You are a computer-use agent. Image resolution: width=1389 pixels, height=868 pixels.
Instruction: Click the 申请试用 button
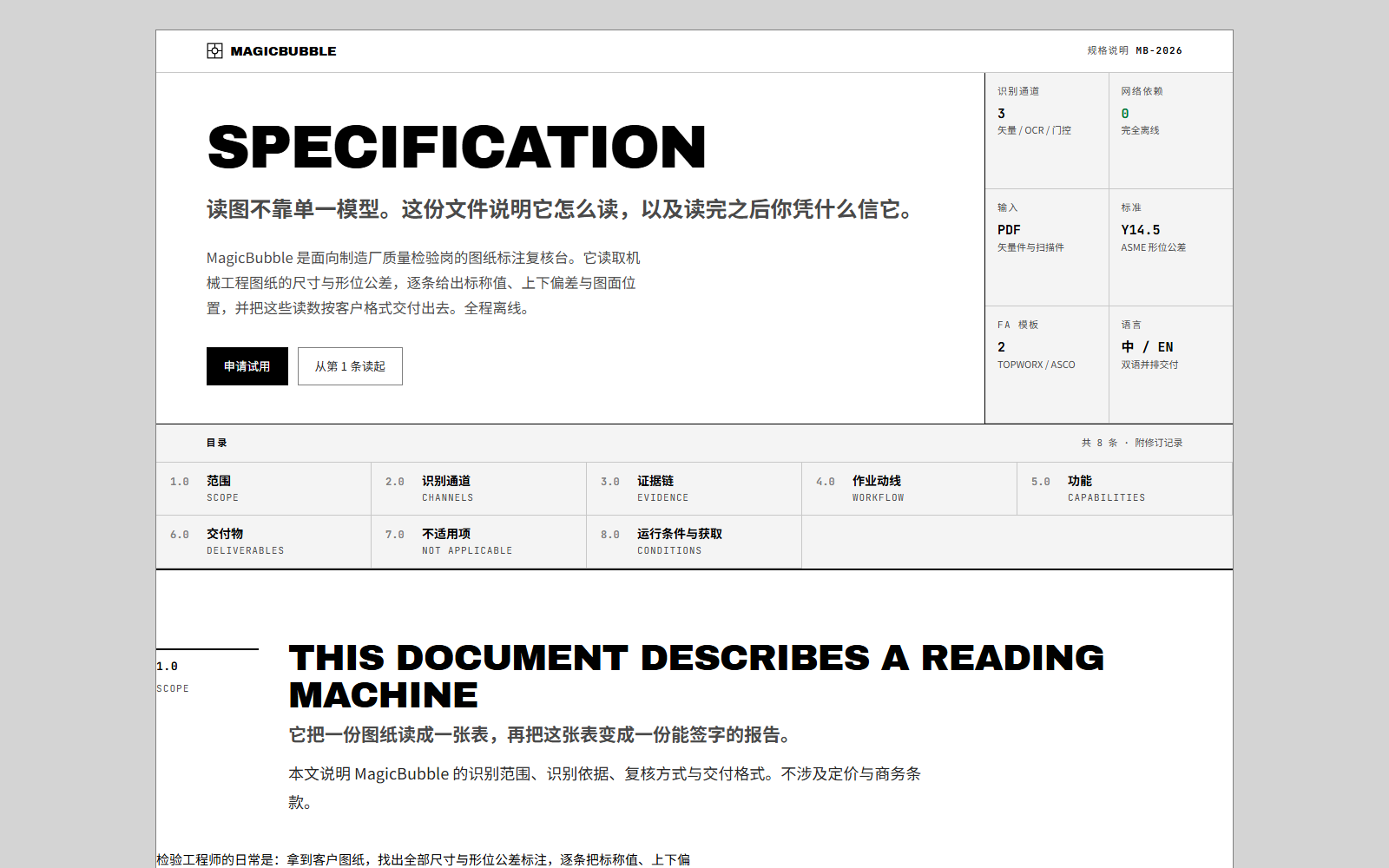[247, 366]
